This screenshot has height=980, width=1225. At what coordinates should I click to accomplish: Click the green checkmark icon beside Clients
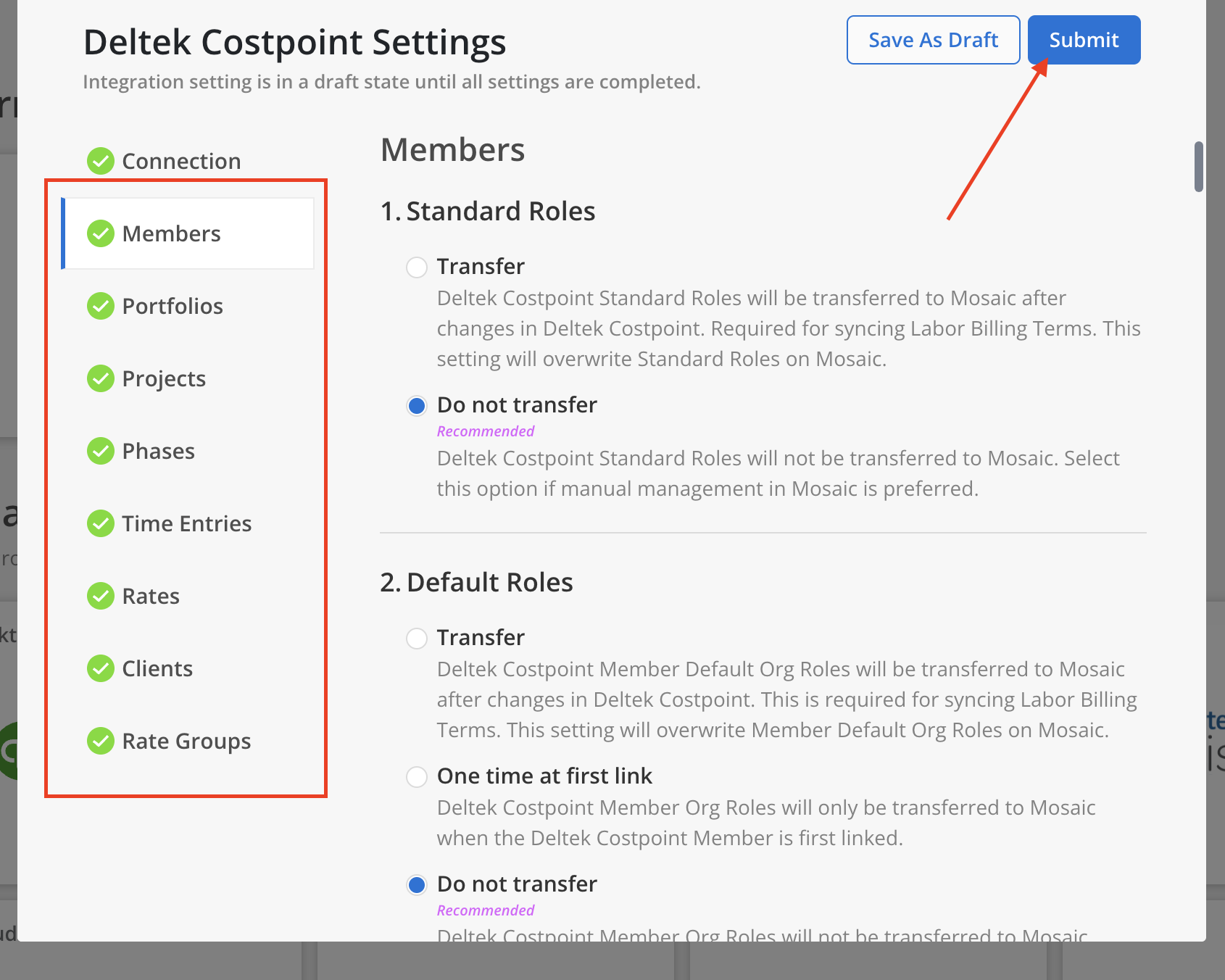[101, 668]
